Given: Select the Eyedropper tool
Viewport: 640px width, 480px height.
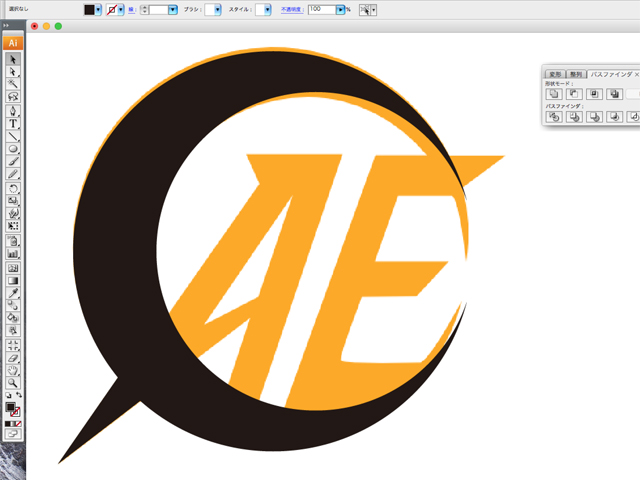Looking at the screenshot, I should click(x=13, y=293).
